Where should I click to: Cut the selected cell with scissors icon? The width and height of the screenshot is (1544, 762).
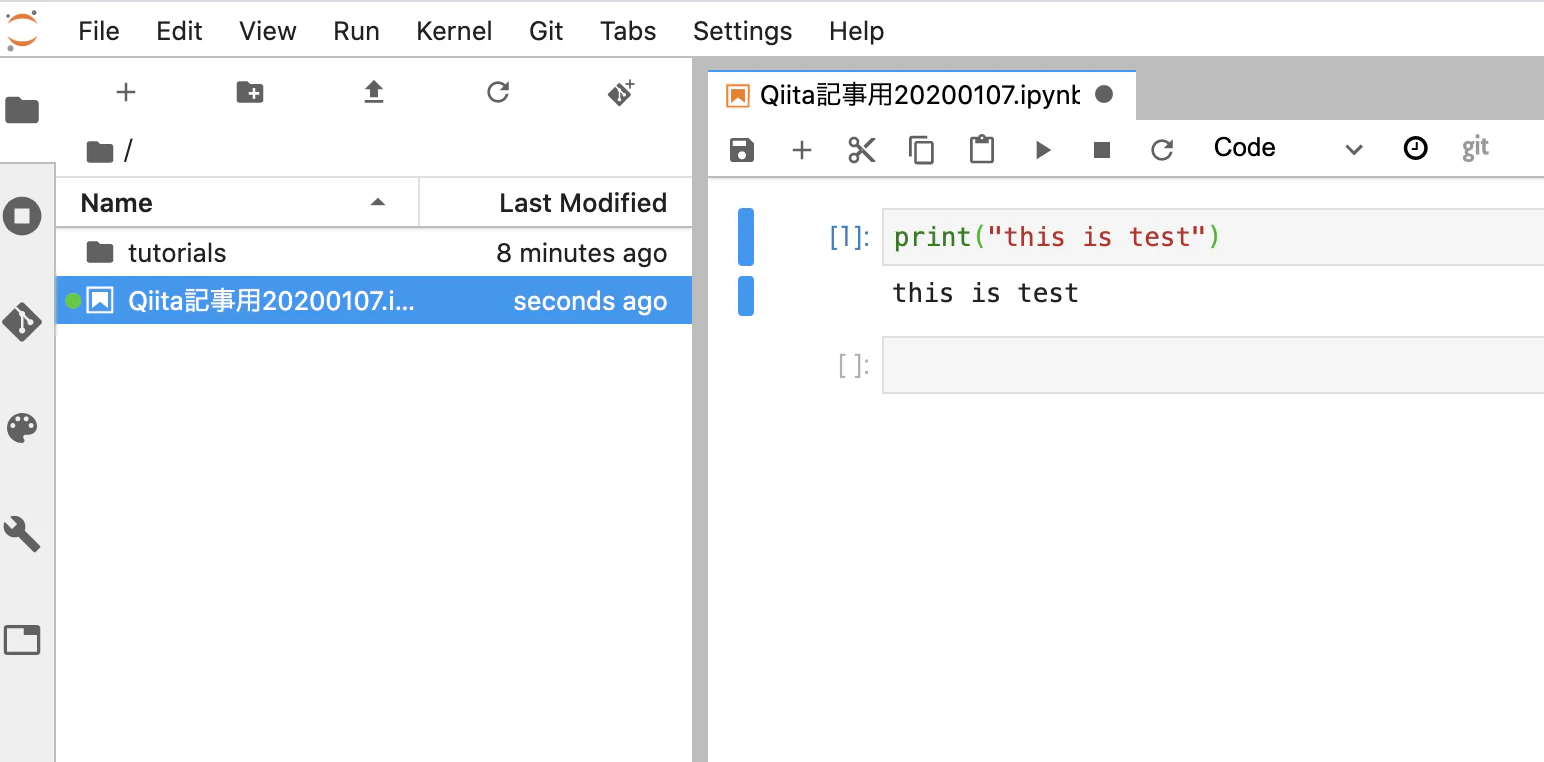861,150
